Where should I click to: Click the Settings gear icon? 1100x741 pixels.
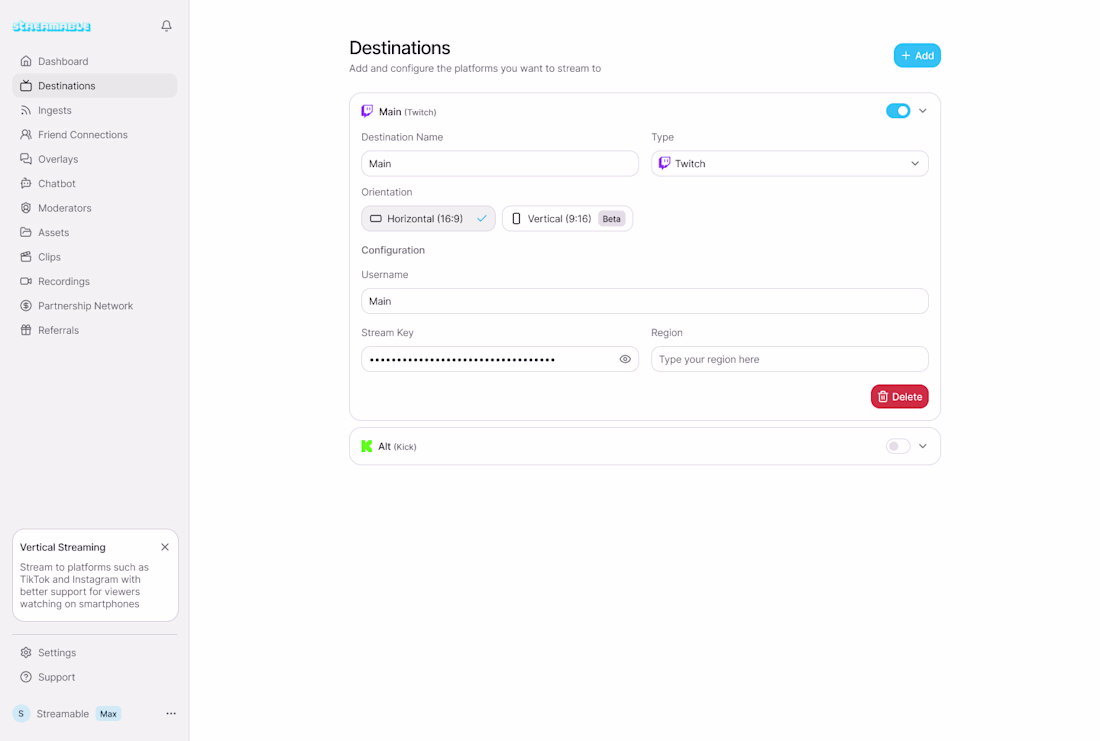point(26,653)
